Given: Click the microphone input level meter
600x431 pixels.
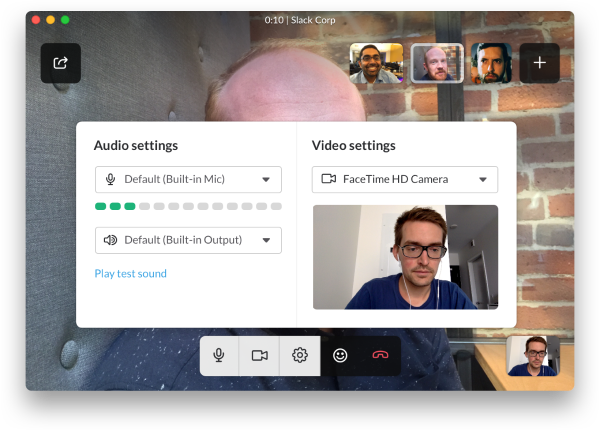Looking at the screenshot, I should 188,206.
